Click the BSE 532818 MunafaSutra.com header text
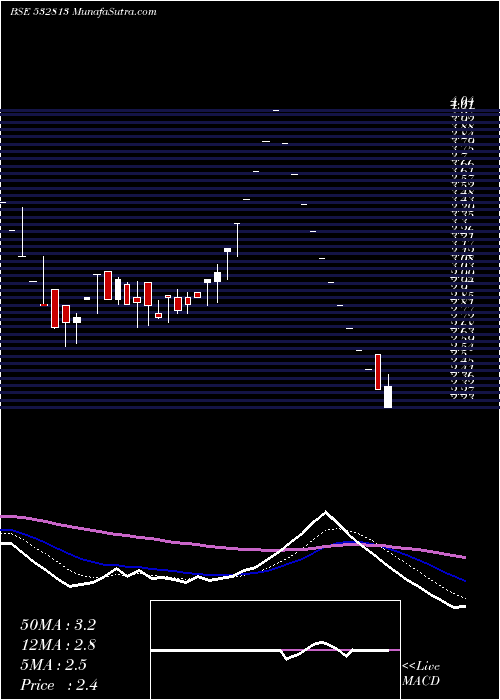Viewport: 500px width, 700px height. point(83,12)
